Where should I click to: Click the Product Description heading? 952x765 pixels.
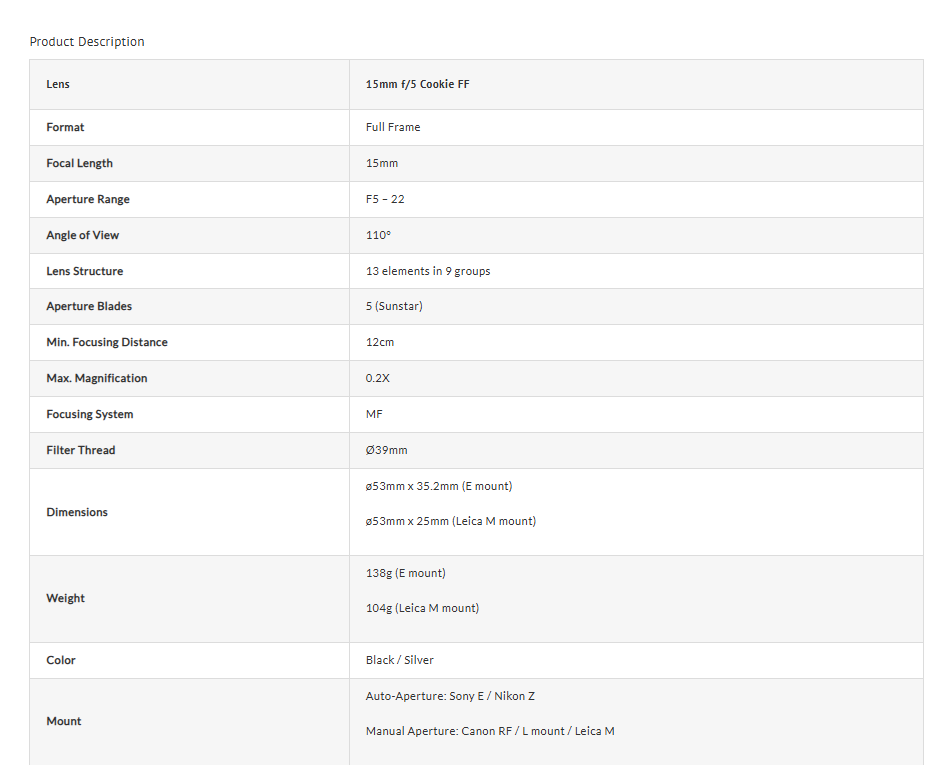pos(87,42)
